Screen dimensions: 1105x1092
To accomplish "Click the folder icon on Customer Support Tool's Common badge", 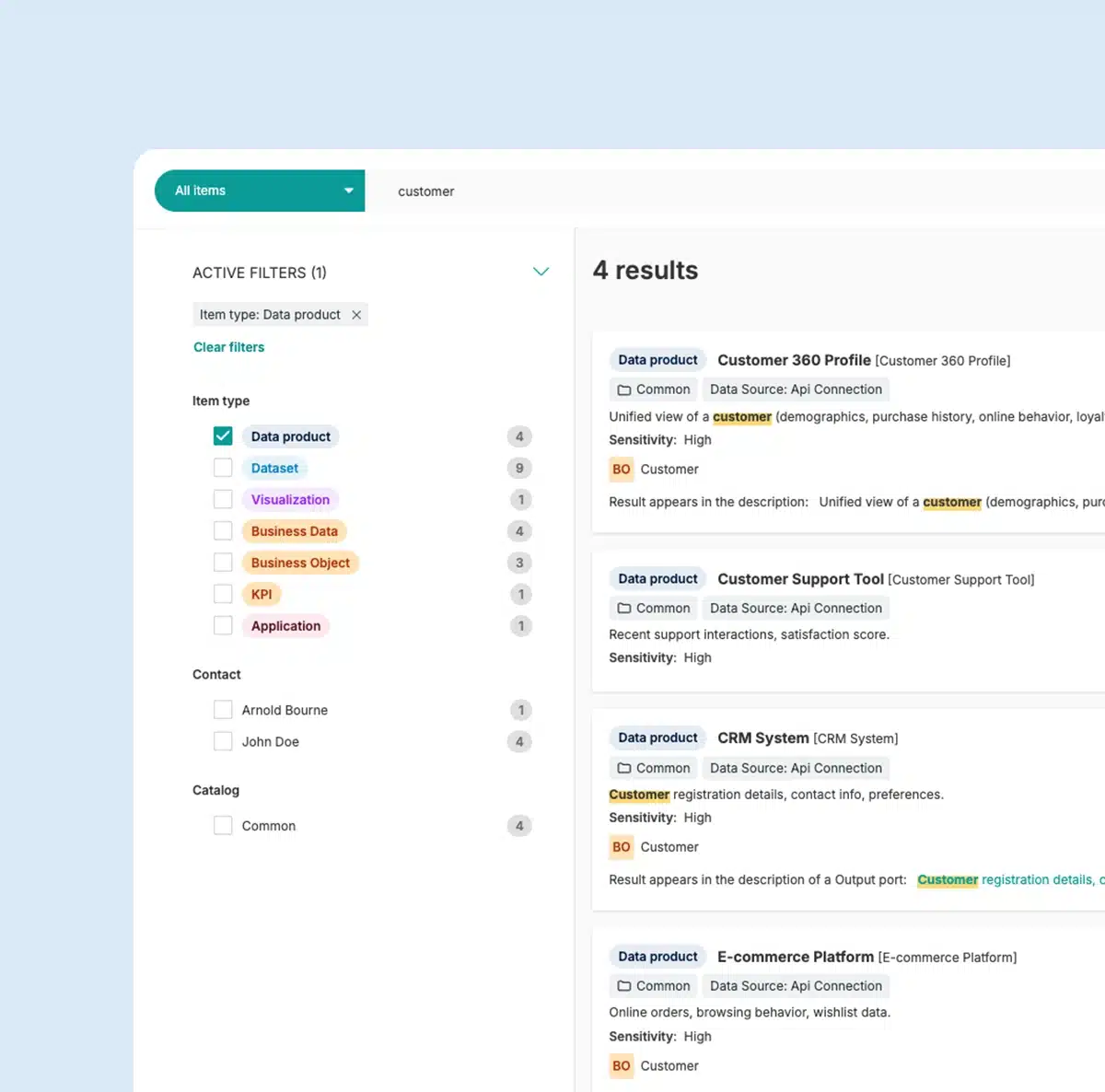I will [x=624, y=608].
